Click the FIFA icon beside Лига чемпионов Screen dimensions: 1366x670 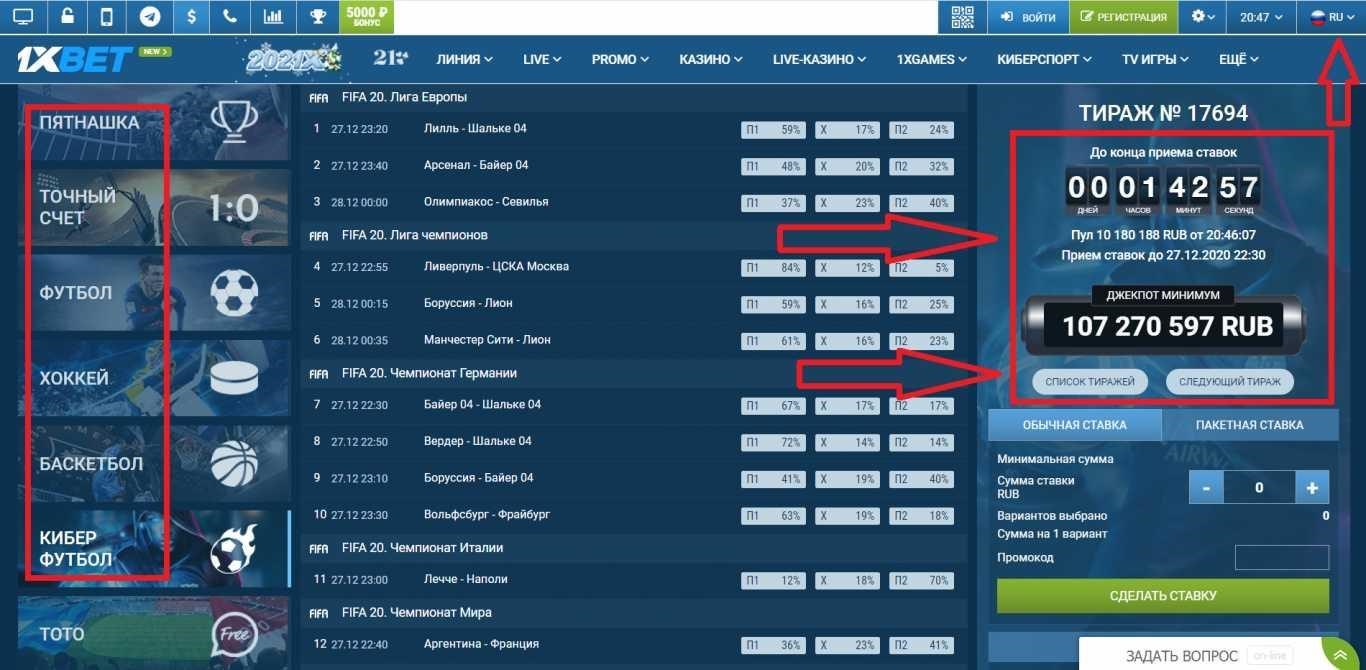click(x=319, y=236)
